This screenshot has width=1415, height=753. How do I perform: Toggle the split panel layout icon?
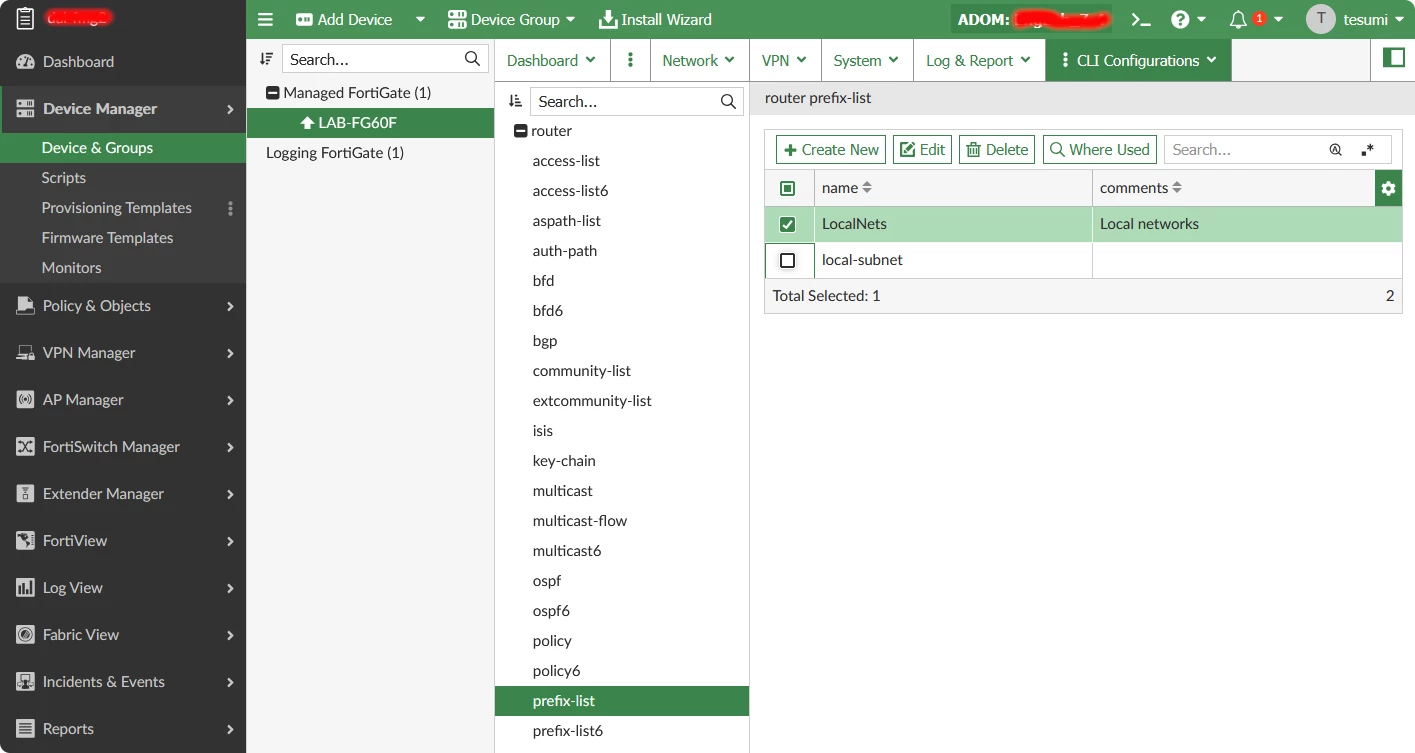(1393, 58)
